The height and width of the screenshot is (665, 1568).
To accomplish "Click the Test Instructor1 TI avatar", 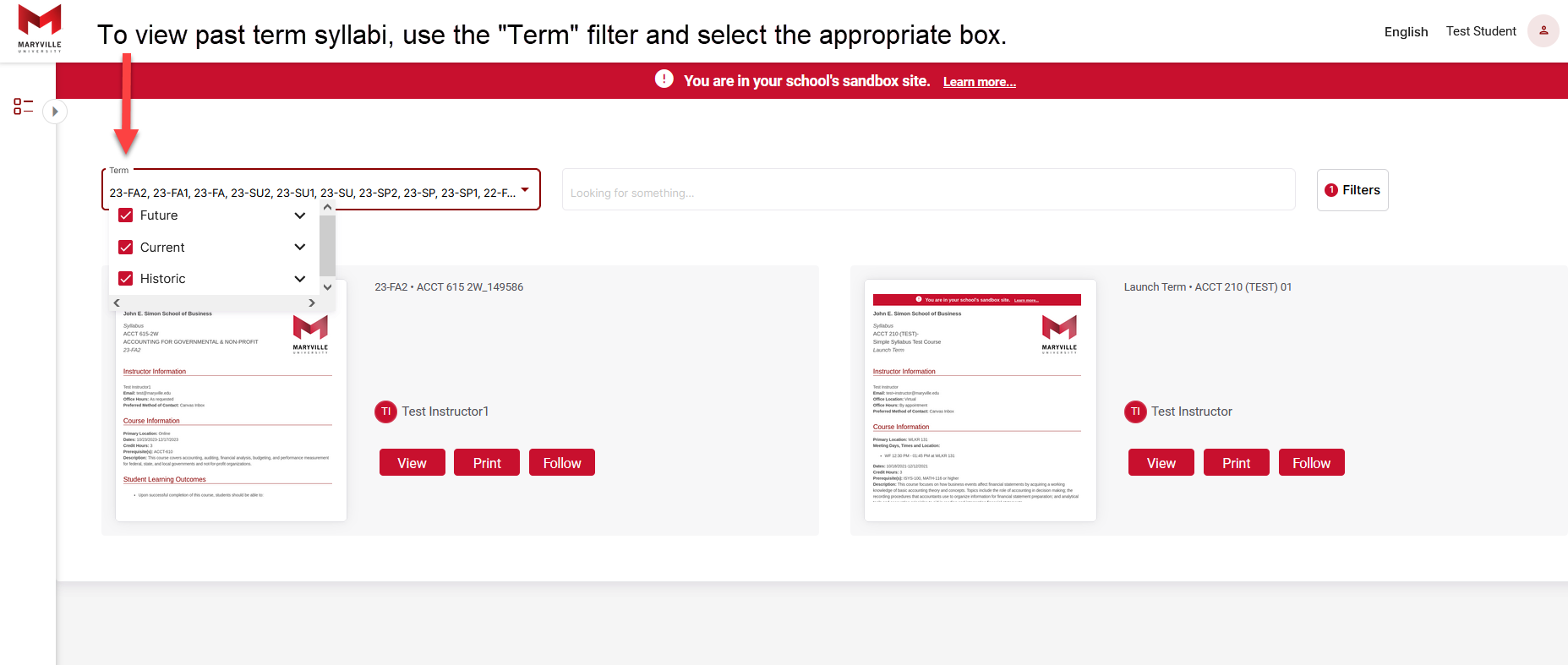I will [385, 412].
